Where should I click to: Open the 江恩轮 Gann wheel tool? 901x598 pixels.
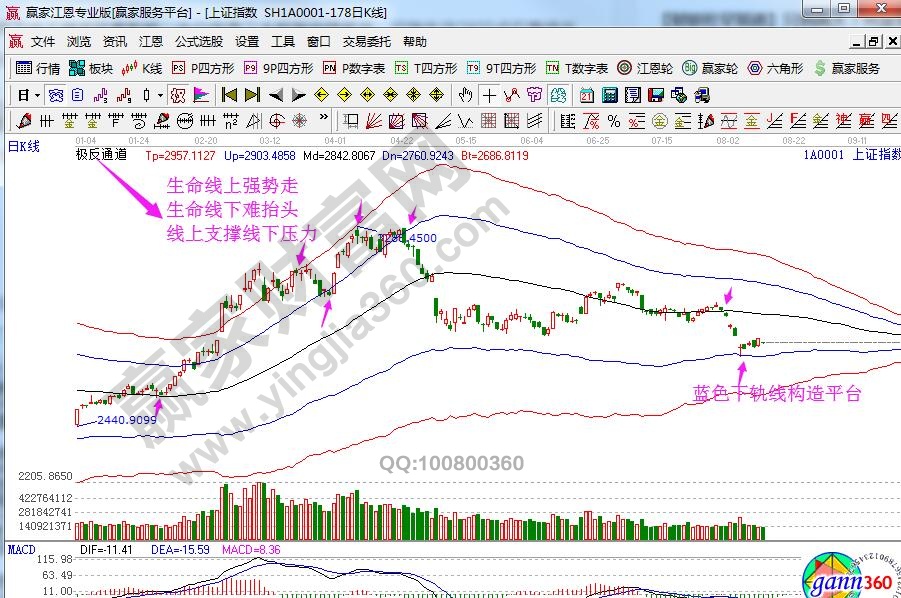[x=655, y=69]
